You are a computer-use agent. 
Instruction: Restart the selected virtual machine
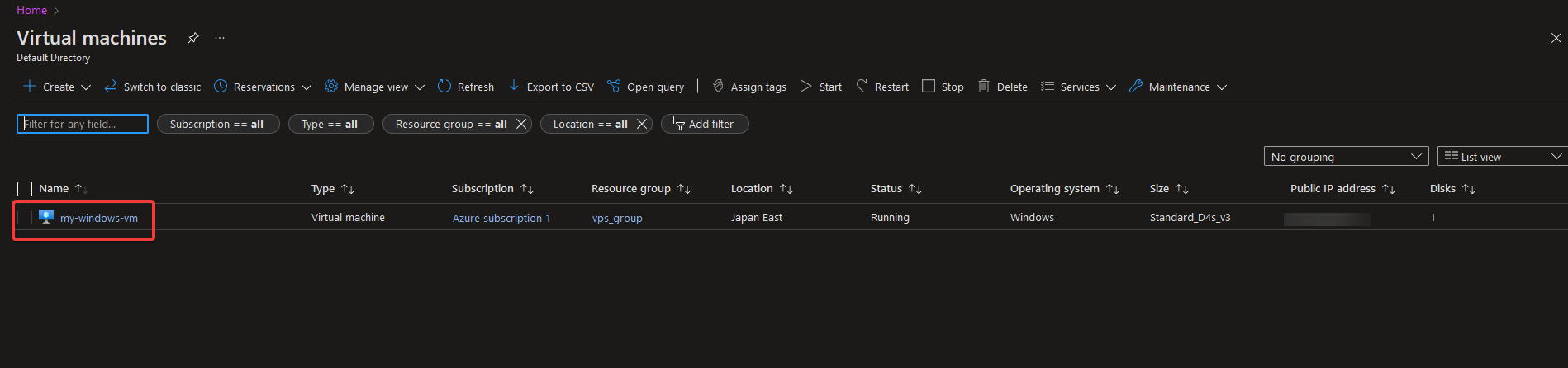click(x=882, y=87)
